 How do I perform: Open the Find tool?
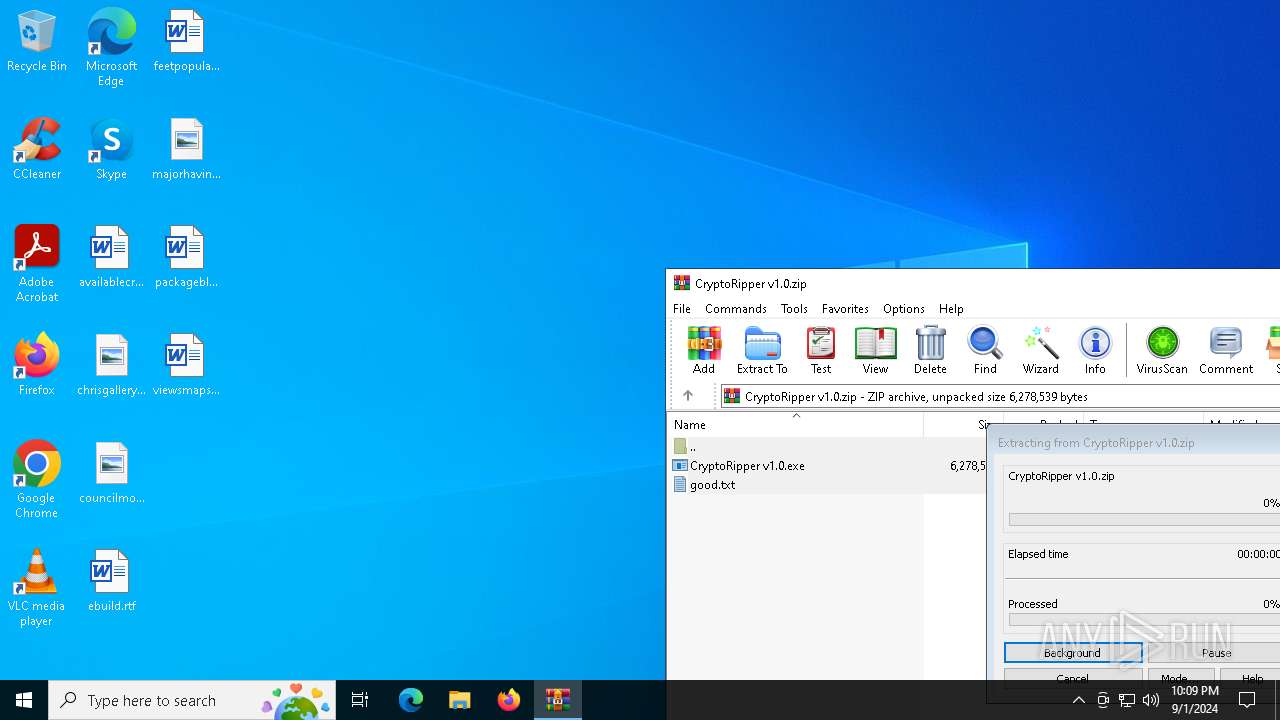(x=985, y=350)
